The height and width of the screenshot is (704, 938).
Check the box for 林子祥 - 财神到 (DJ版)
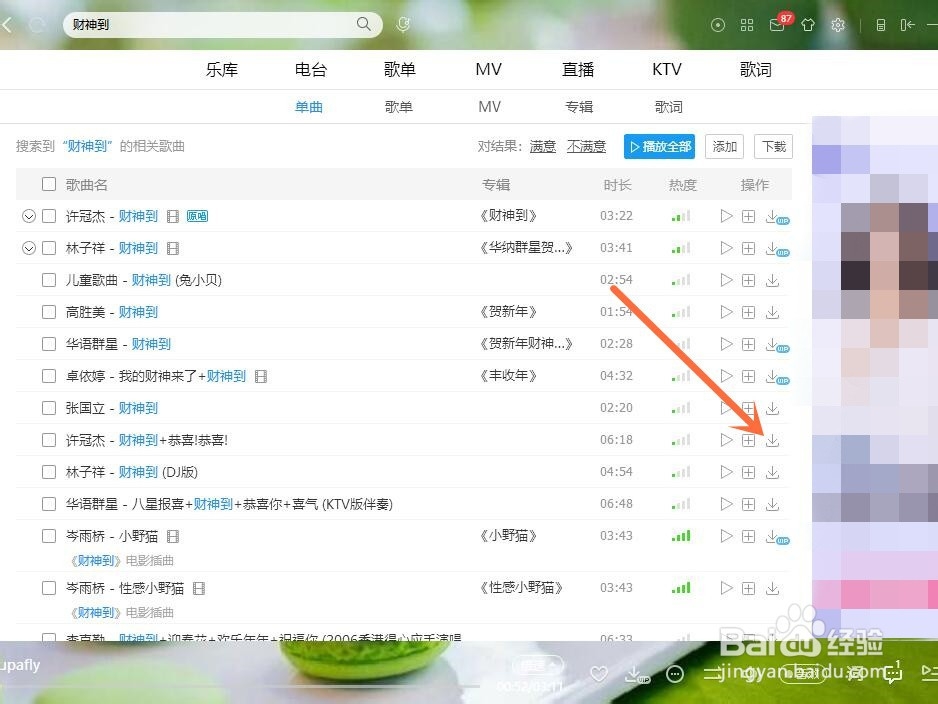pyautogui.click(x=49, y=472)
